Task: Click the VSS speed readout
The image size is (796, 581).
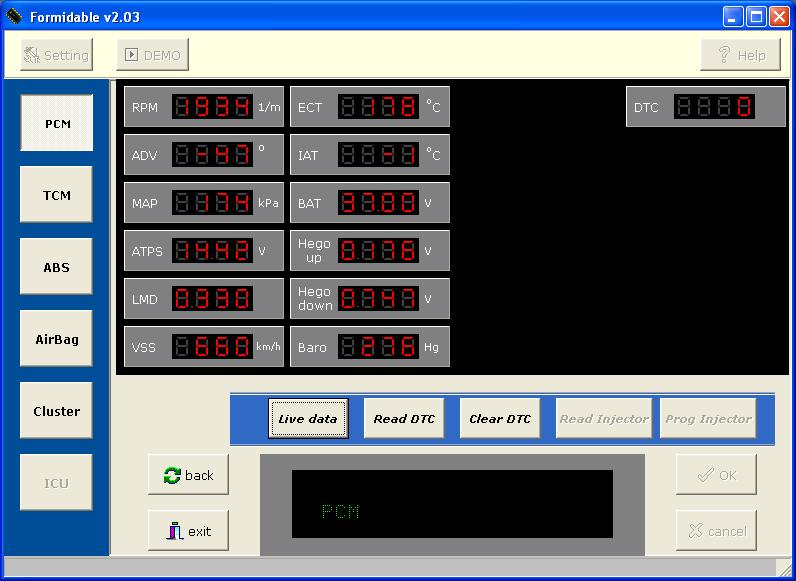Action: click(x=212, y=347)
